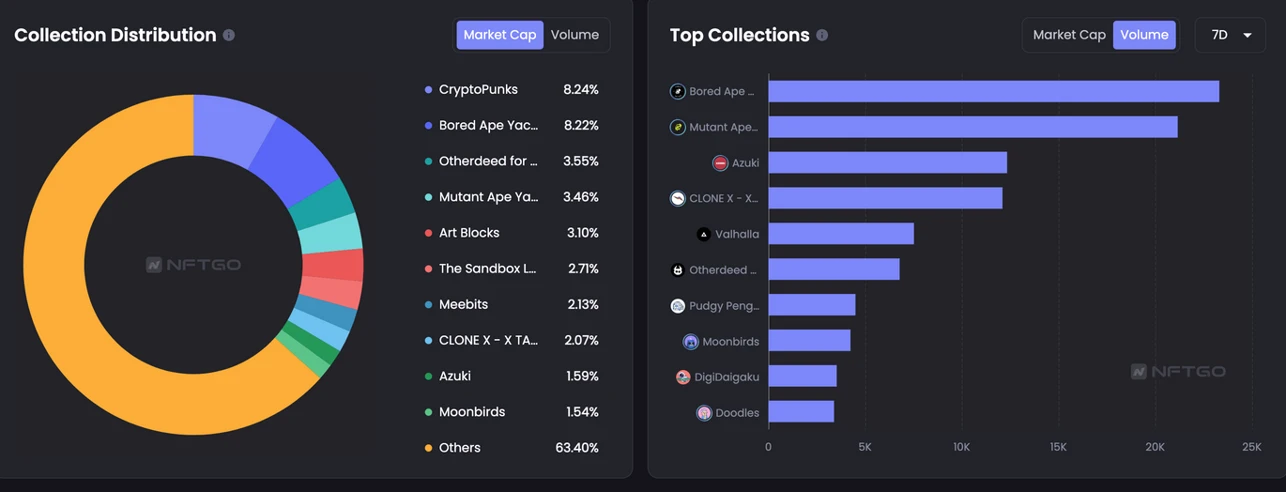Viewport: 1286px width, 492px height.
Task: Click the Doodles collection avatar icon
Action: (x=703, y=413)
